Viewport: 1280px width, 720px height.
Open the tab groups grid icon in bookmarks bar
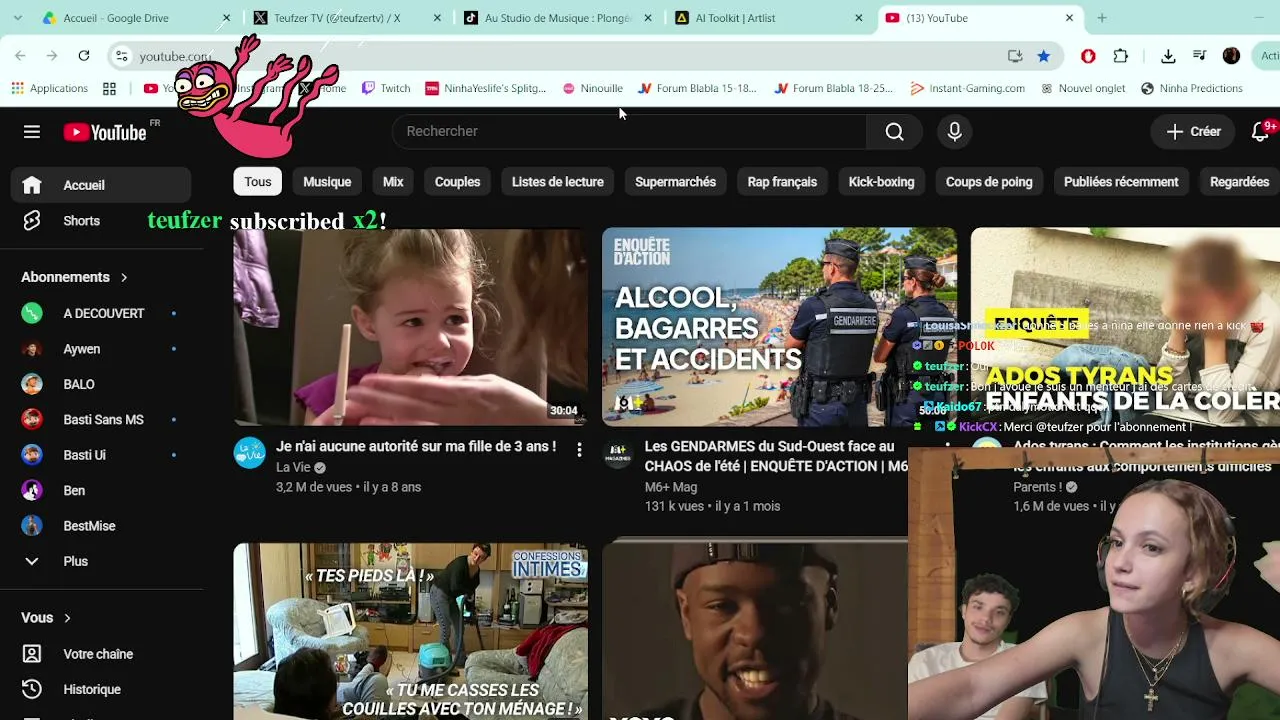[x=109, y=88]
